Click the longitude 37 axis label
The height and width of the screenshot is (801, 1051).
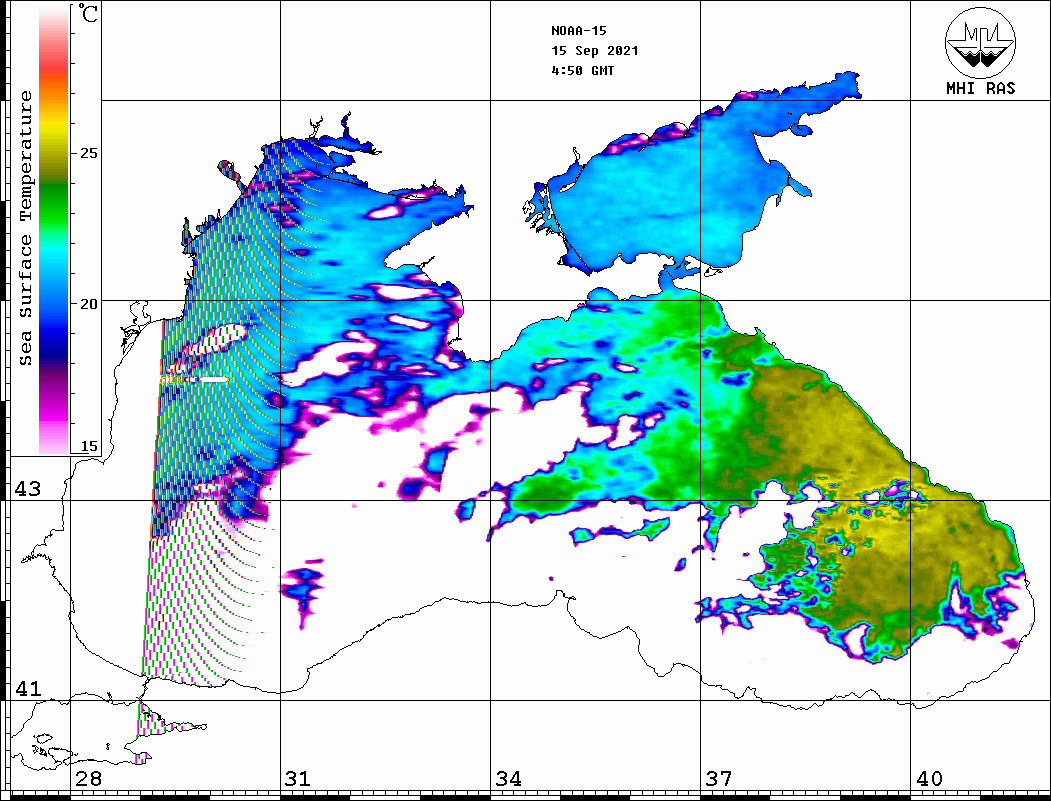[719, 779]
